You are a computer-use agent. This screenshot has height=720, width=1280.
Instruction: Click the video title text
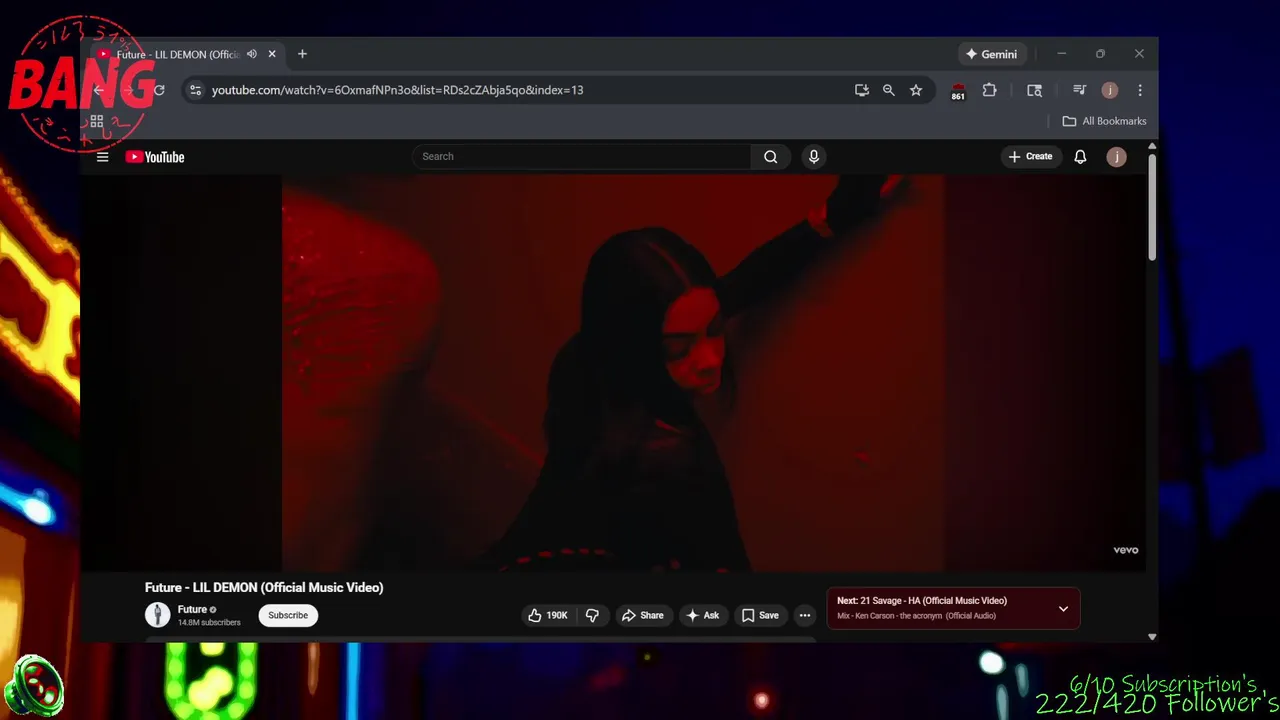[264, 588]
